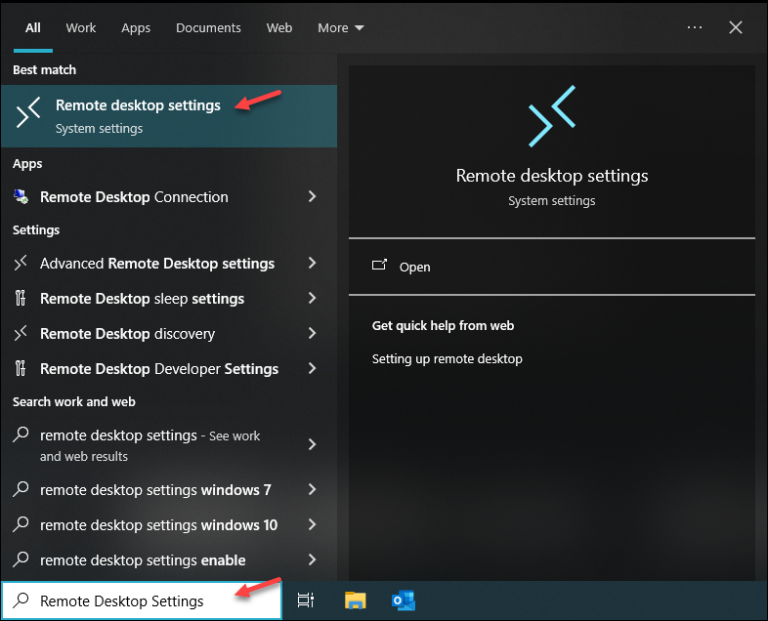Click the Remote Desktop sleep settings icon
Screen dimensions: 768x621
pyautogui.click(x=21, y=298)
